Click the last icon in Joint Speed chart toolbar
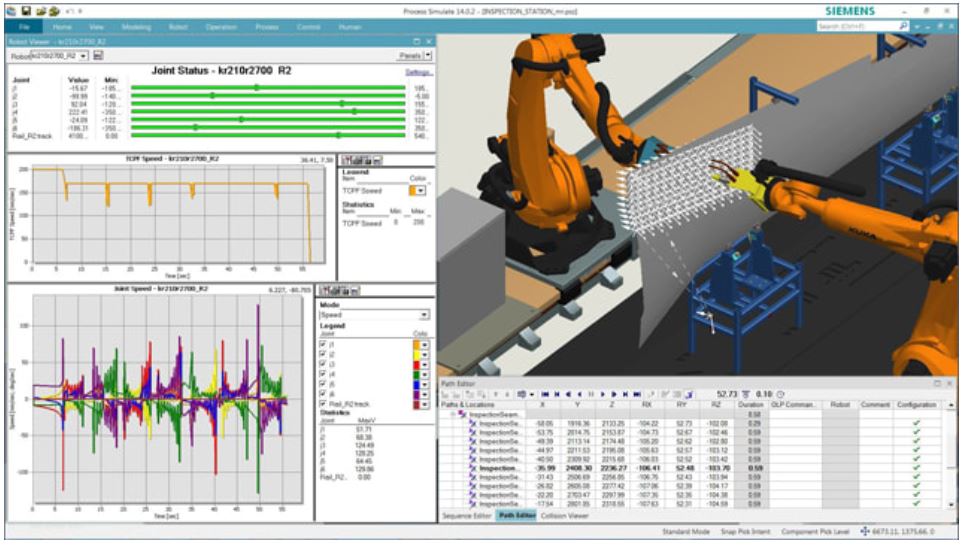Image resolution: width=973 pixels, height=554 pixels. (356, 290)
